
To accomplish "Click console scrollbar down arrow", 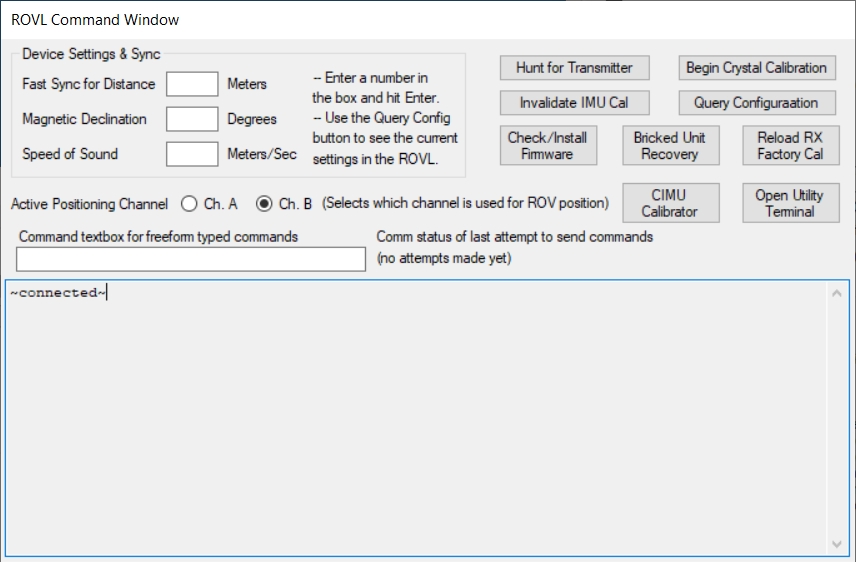I will coord(837,544).
